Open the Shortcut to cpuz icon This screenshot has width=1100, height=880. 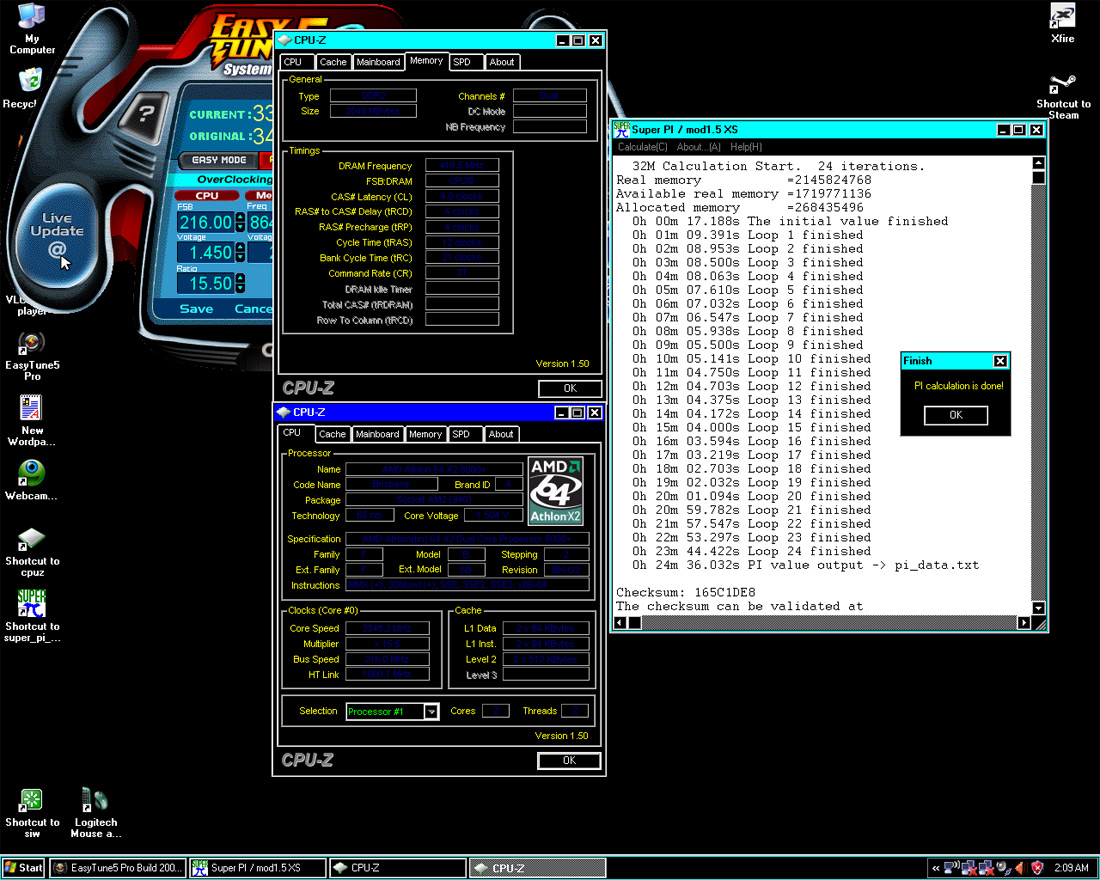pyautogui.click(x=32, y=553)
